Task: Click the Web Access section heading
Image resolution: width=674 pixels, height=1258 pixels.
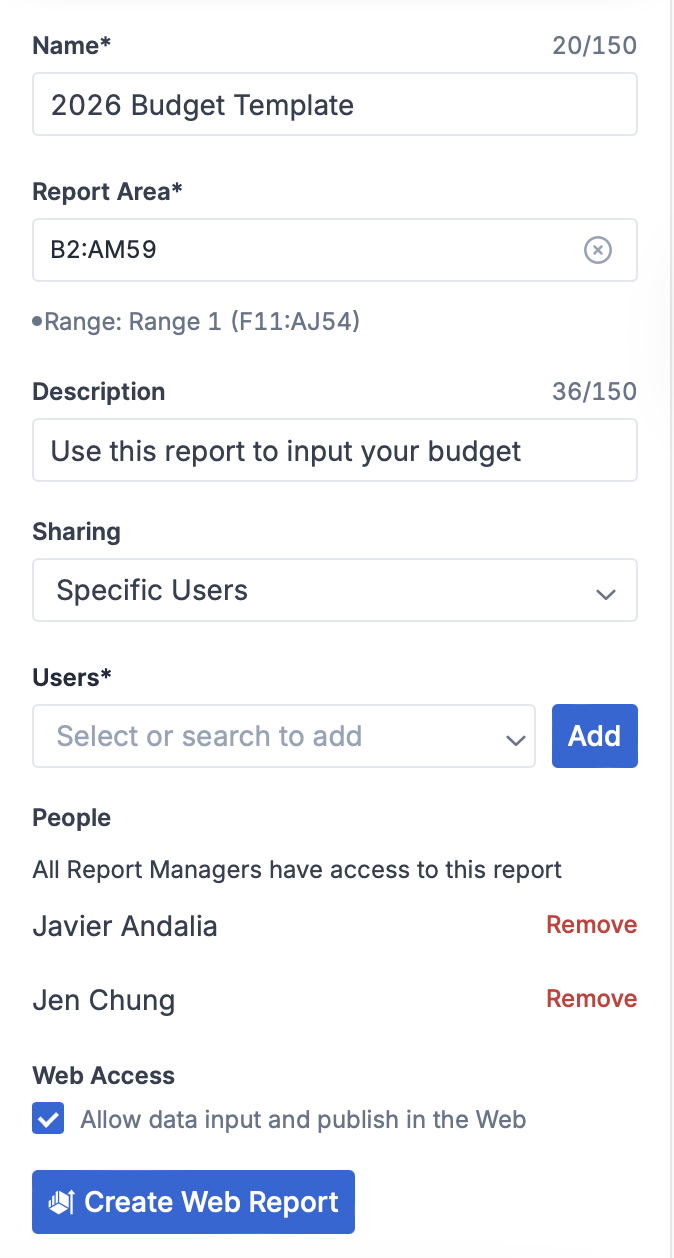Action: tap(104, 1076)
